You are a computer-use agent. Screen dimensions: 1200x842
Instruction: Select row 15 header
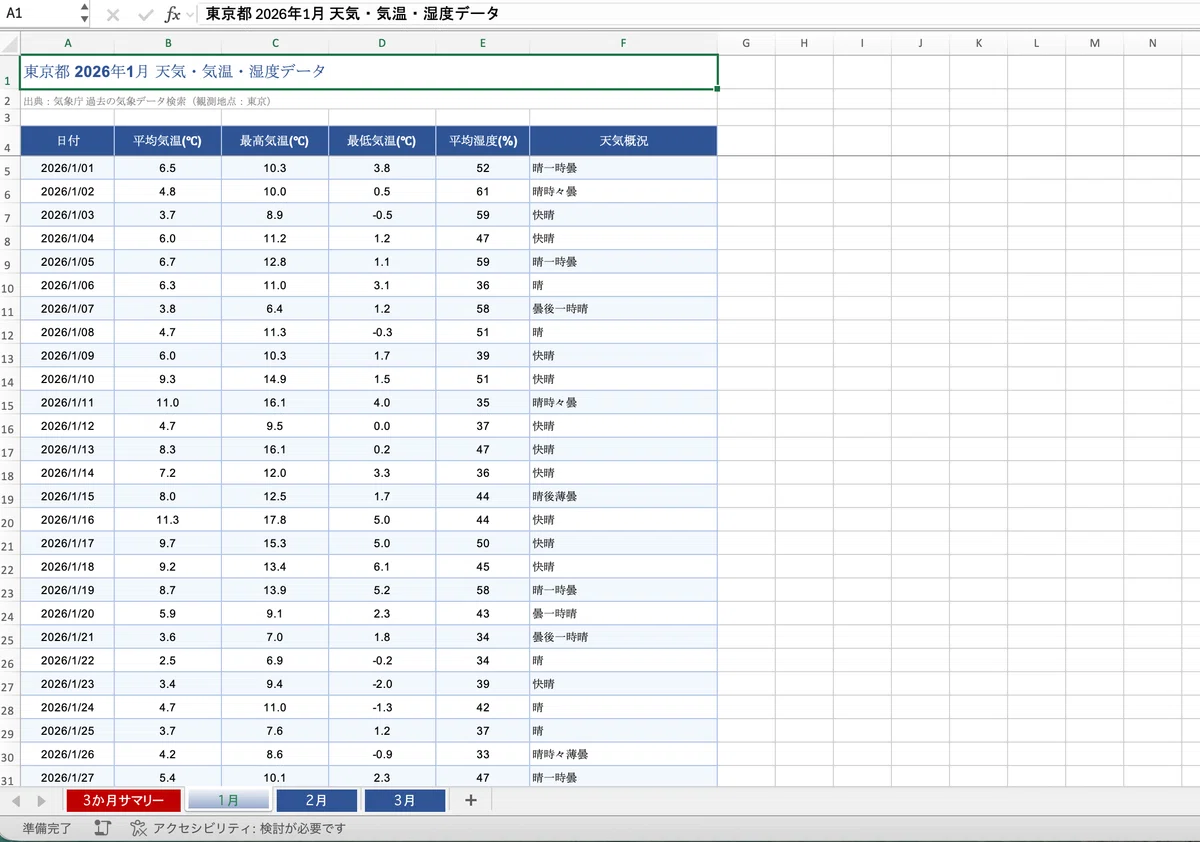coord(10,403)
